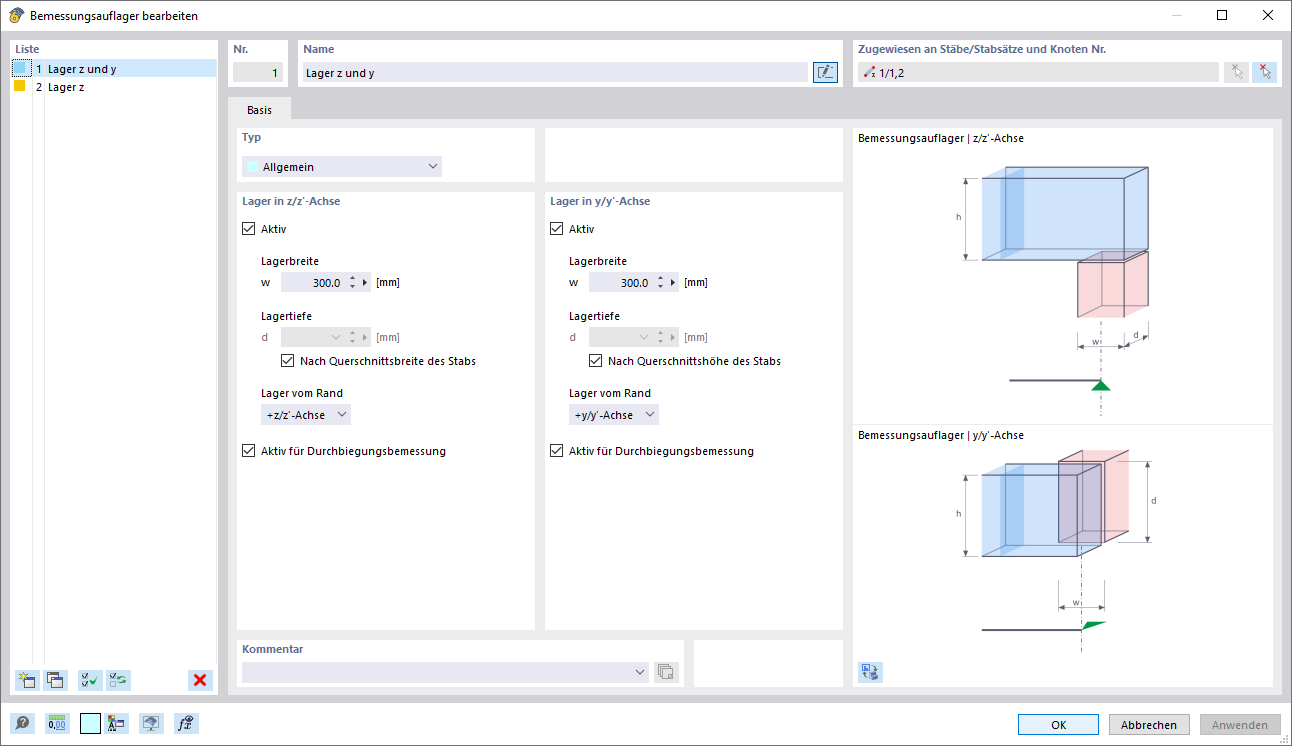Open units and decimal places settings
The width and height of the screenshot is (1292, 746).
click(57, 724)
